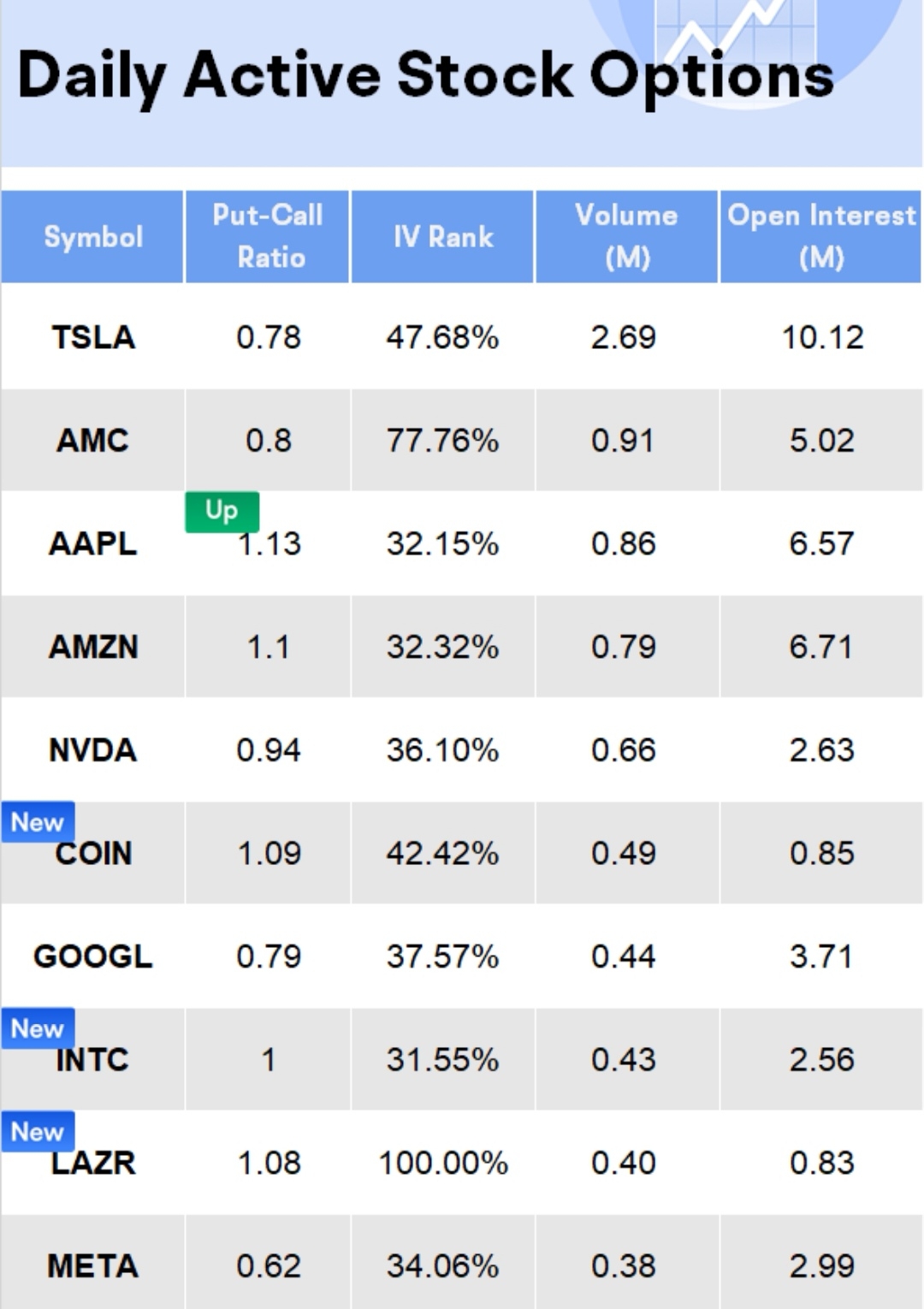Viewport: 924px width, 1309px height.
Task: Click the New badge beside INTC
Action: (38, 1028)
